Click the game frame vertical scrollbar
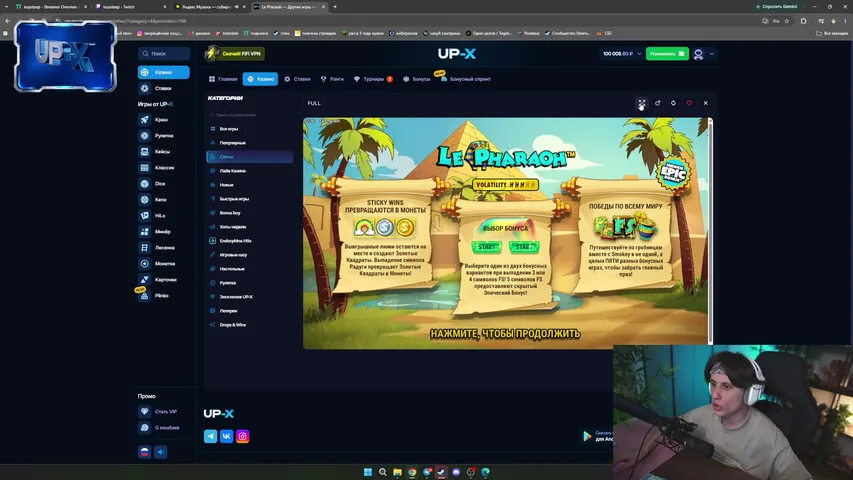The width and height of the screenshot is (853, 480). [710, 231]
